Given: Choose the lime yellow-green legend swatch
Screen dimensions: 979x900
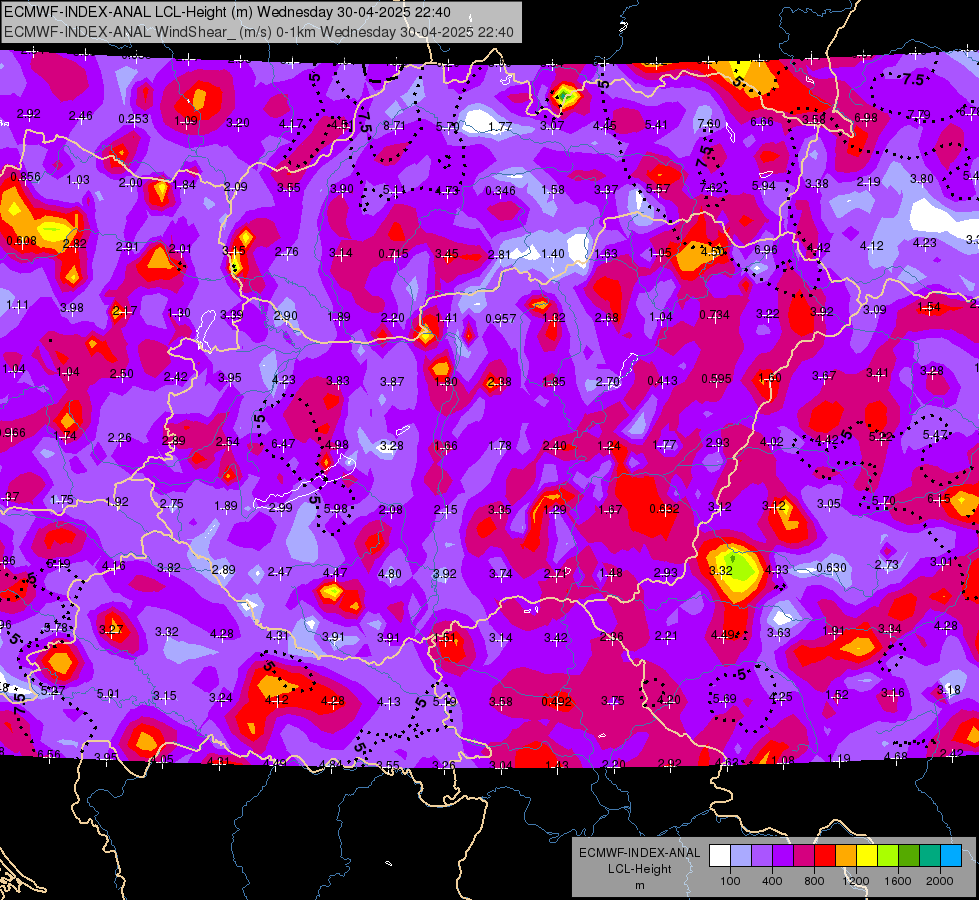Looking at the screenshot, I should tap(888, 856).
